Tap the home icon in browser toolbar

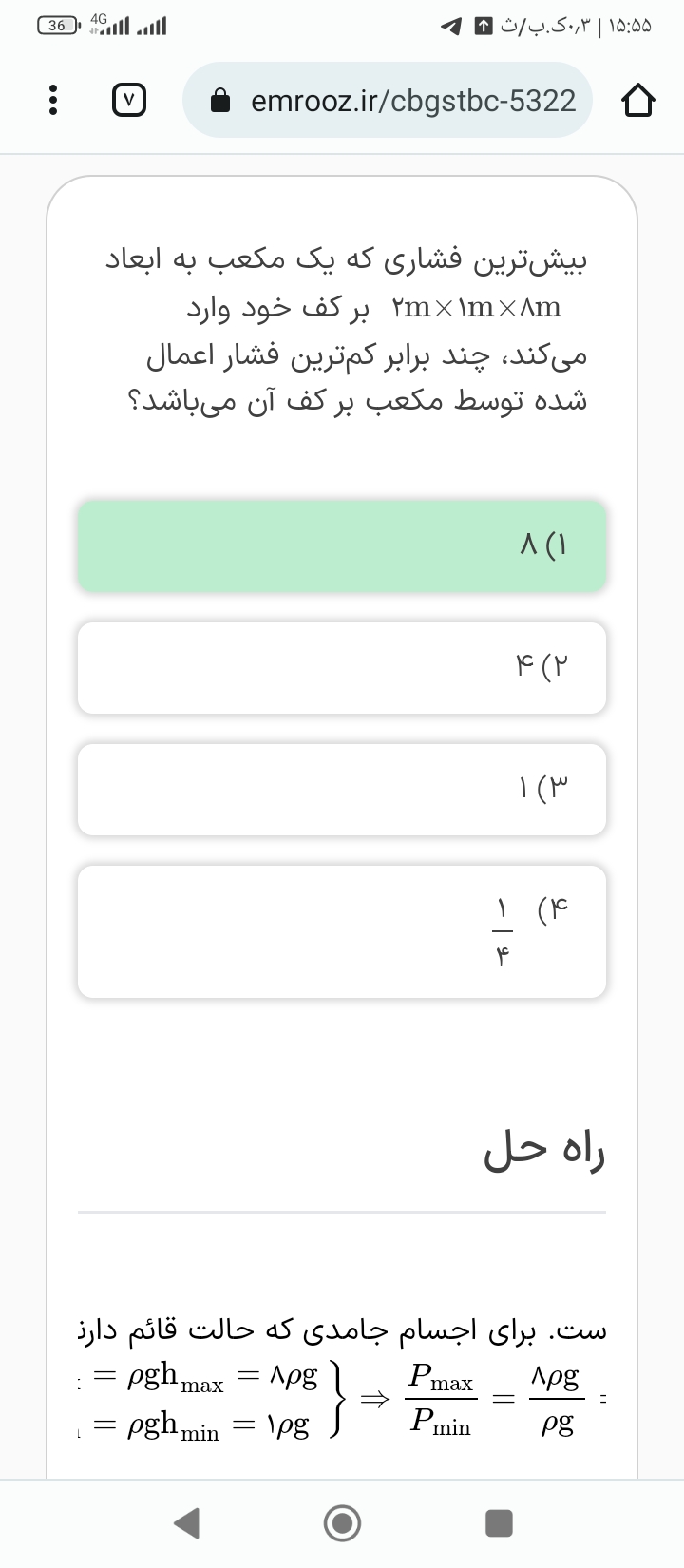click(x=637, y=101)
